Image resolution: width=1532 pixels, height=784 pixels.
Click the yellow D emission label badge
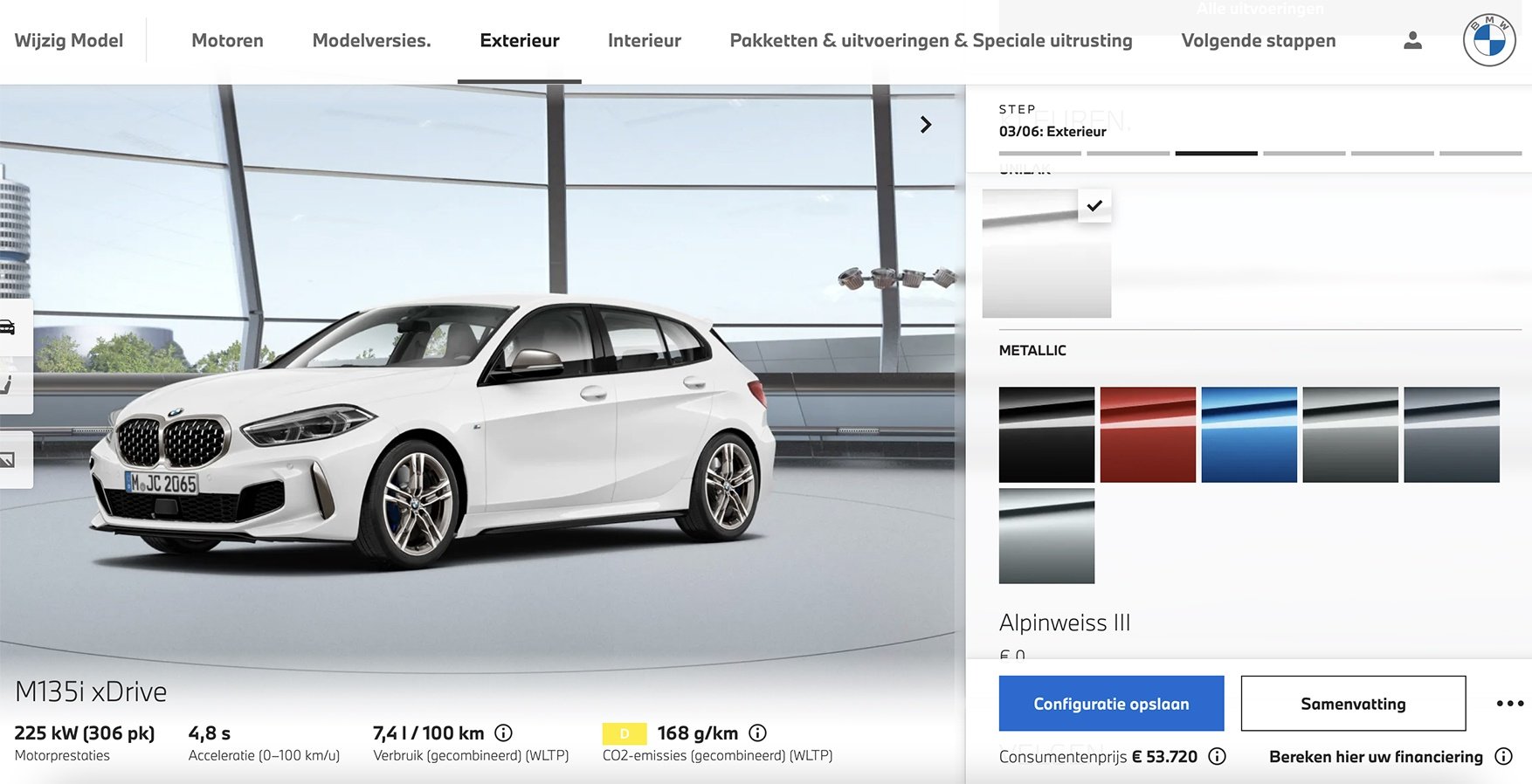click(x=625, y=733)
